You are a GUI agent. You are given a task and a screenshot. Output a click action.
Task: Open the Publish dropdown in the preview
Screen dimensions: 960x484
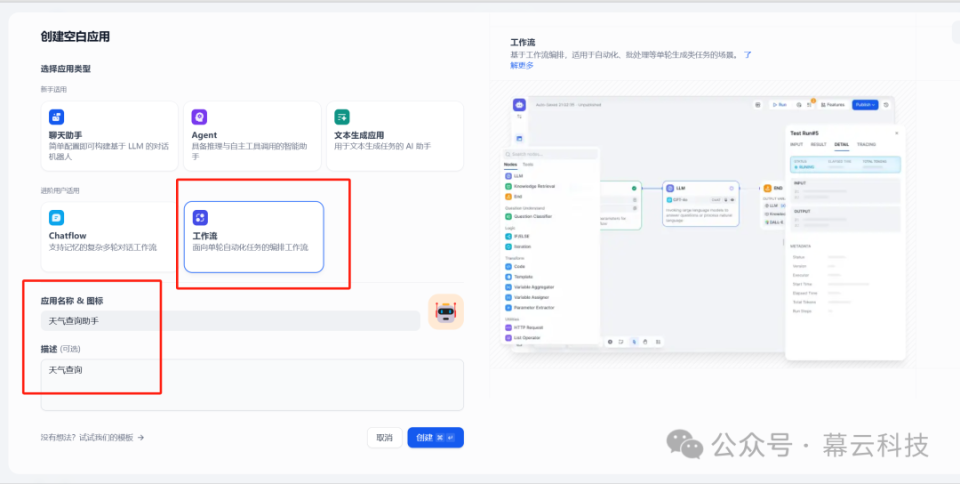tap(865, 105)
